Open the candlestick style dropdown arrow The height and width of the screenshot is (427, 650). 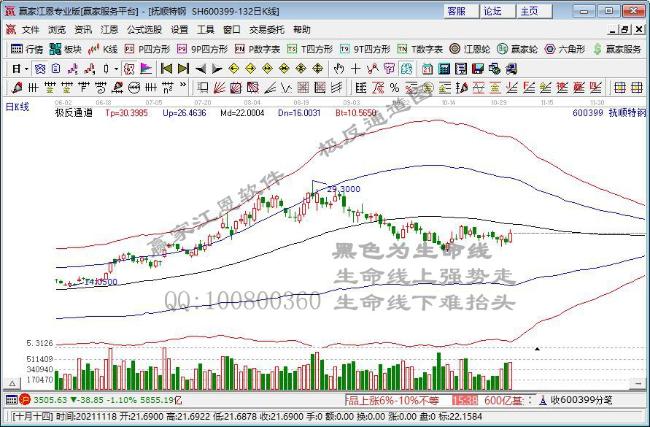[x=116, y=69]
